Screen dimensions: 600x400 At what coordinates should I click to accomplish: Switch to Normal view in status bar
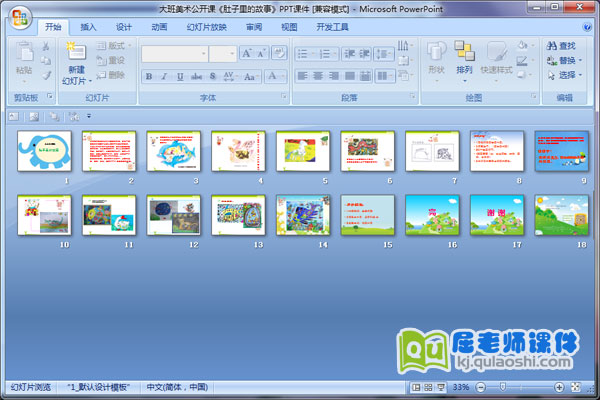415,387
